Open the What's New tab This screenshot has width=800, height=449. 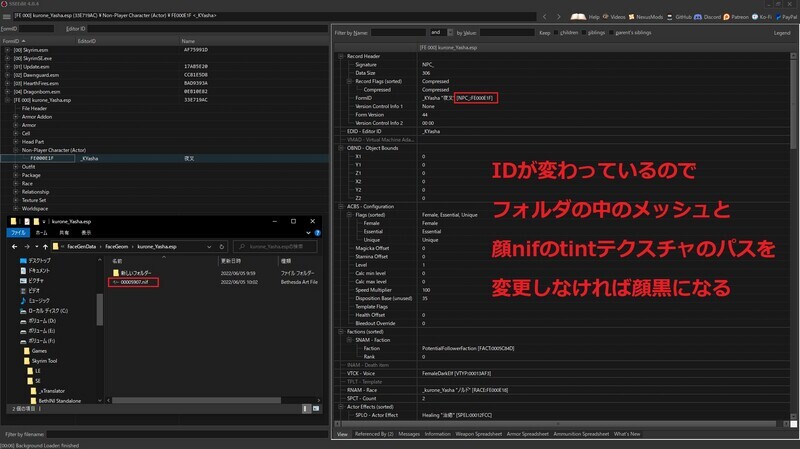pyautogui.click(x=627, y=434)
